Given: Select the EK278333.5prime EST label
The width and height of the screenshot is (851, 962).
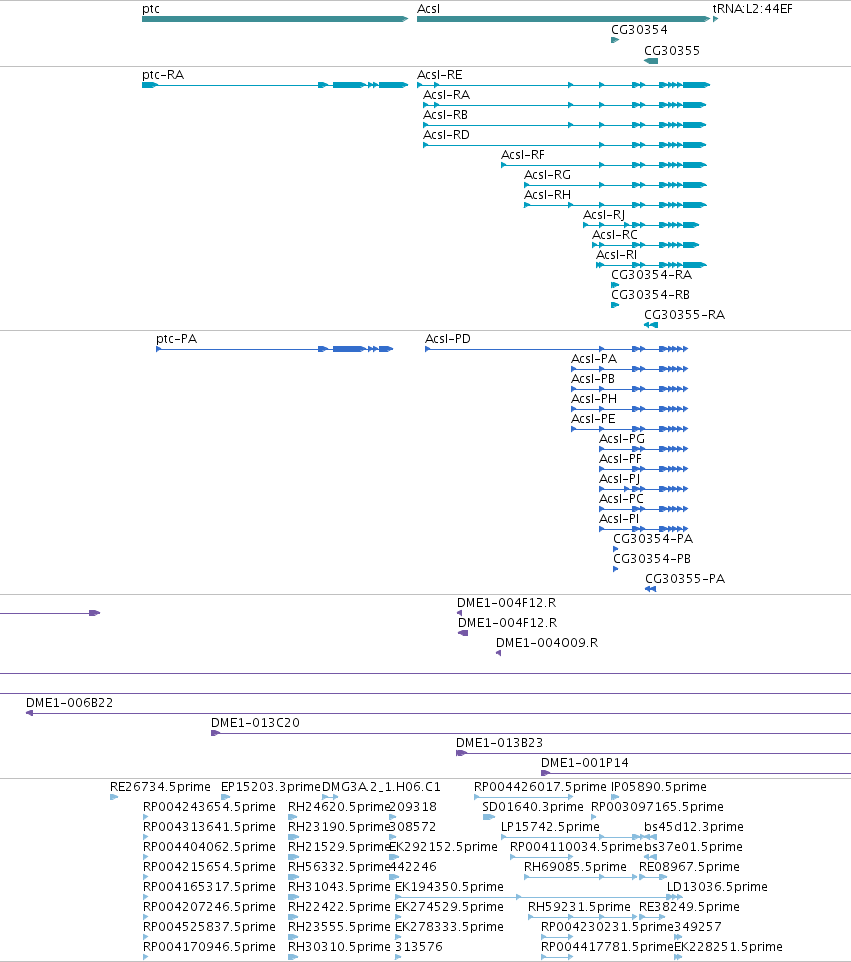Looking at the screenshot, I should (x=449, y=926).
